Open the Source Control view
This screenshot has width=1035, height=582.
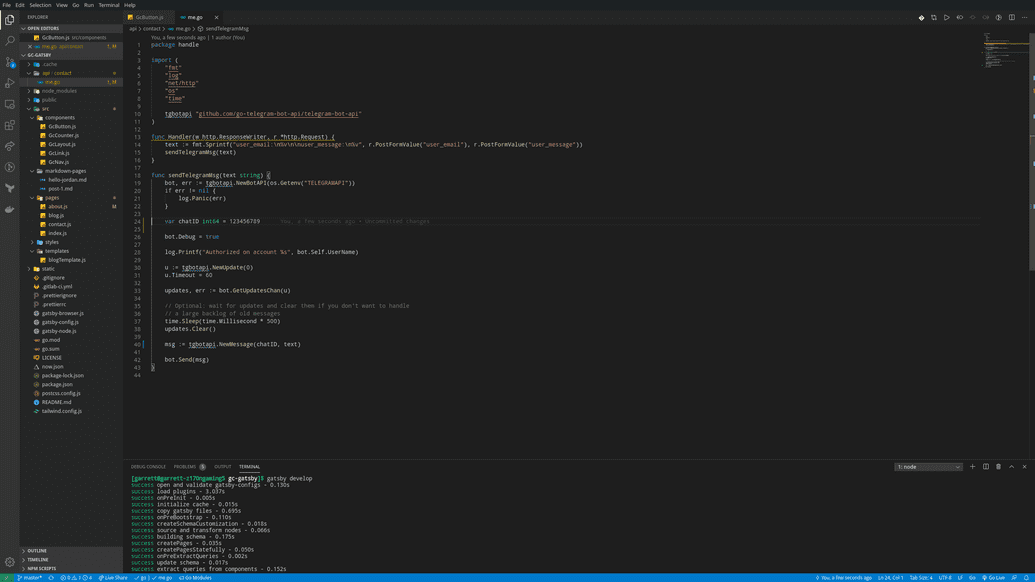click(9, 62)
